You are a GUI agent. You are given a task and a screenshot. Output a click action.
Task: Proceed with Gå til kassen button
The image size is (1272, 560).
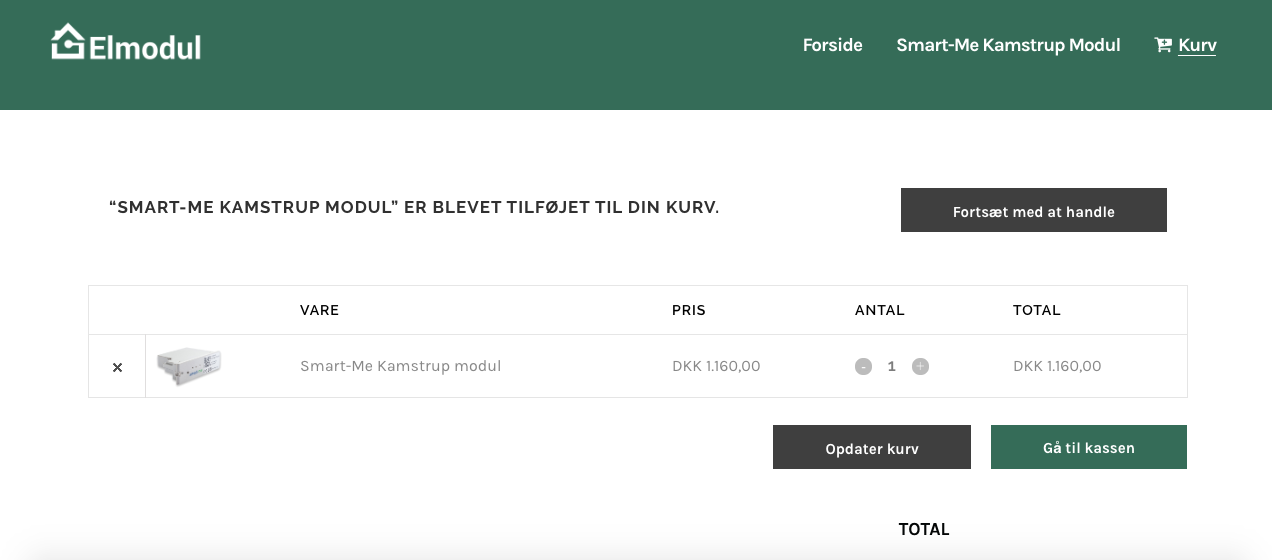pyautogui.click(x=1088, y=447)
